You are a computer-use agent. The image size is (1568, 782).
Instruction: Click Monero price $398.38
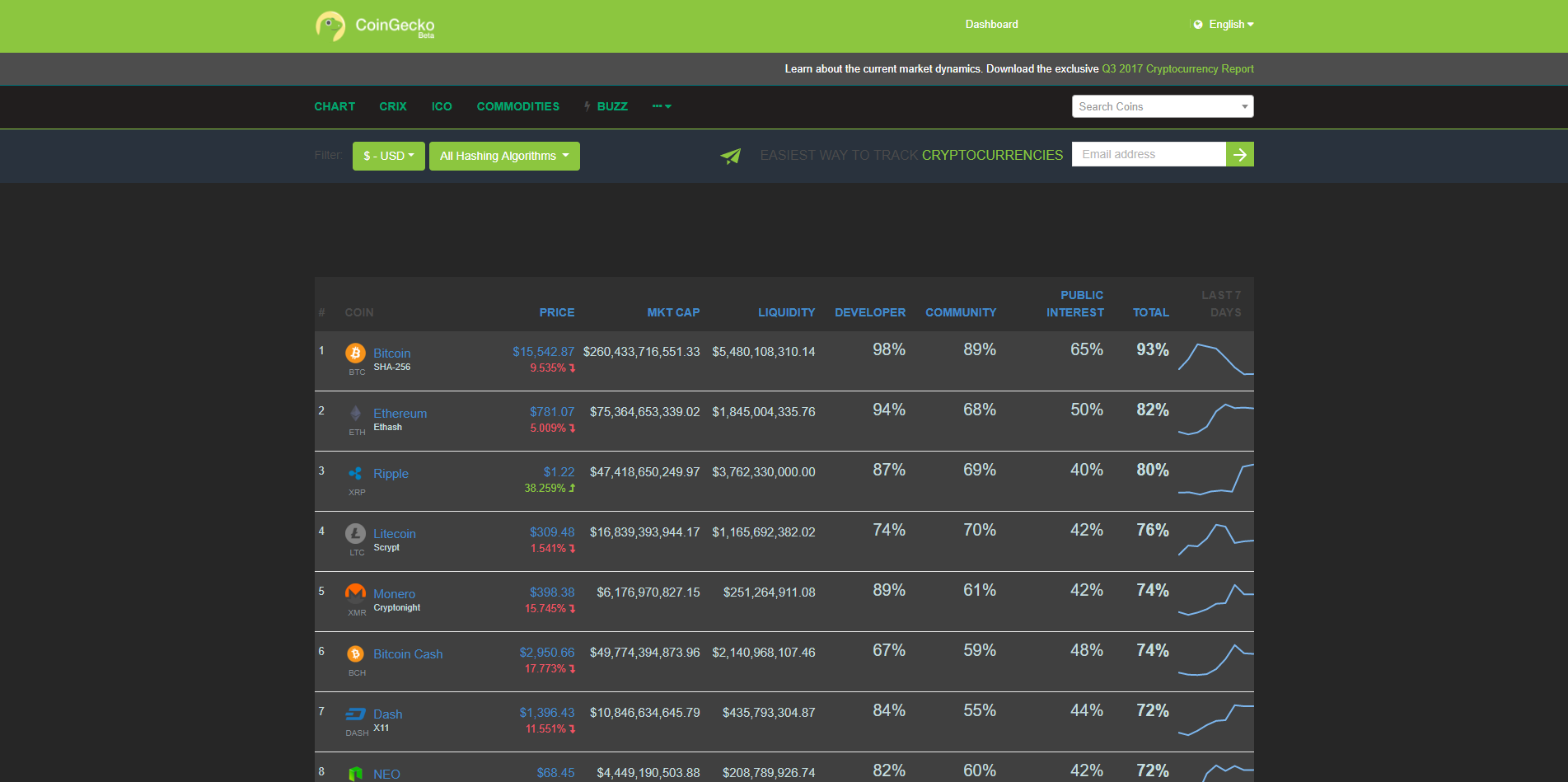(552, 592)
